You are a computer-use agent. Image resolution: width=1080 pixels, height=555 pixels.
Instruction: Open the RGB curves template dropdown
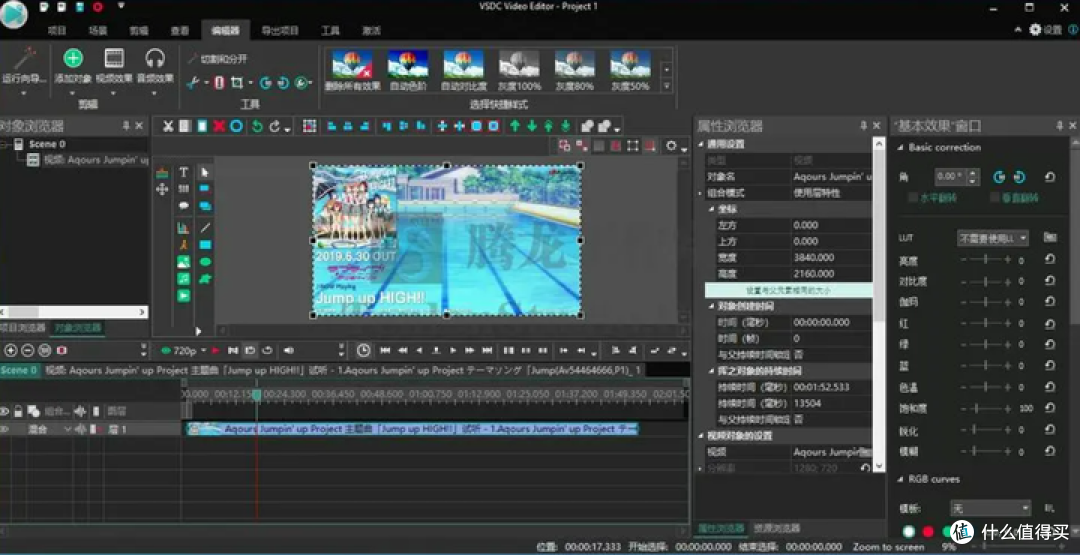tap(990, 508)
